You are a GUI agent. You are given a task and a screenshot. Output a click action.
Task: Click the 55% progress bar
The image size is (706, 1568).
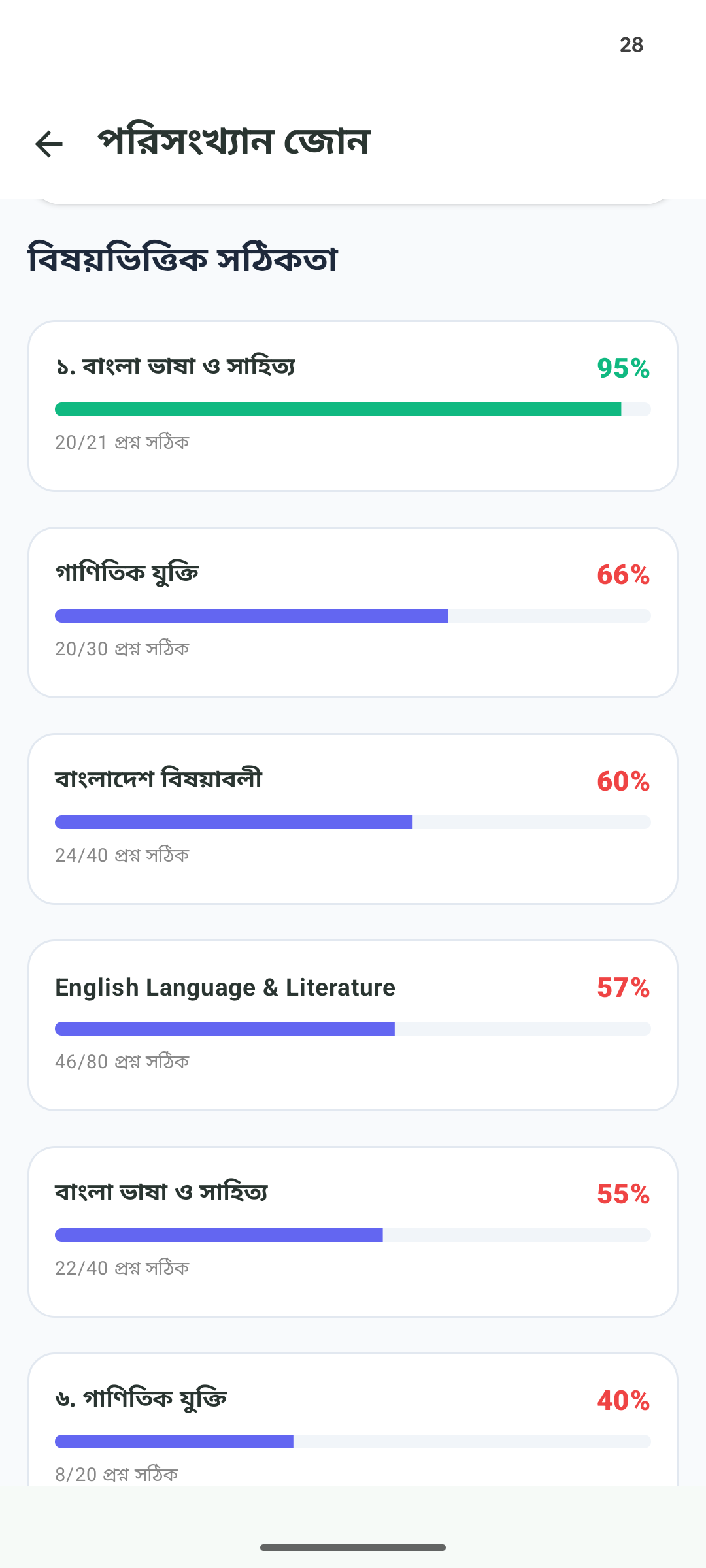[353, 1235]
